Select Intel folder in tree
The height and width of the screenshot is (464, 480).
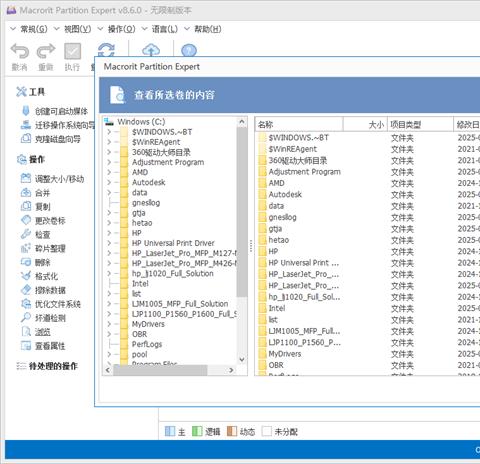coord(140,284)
